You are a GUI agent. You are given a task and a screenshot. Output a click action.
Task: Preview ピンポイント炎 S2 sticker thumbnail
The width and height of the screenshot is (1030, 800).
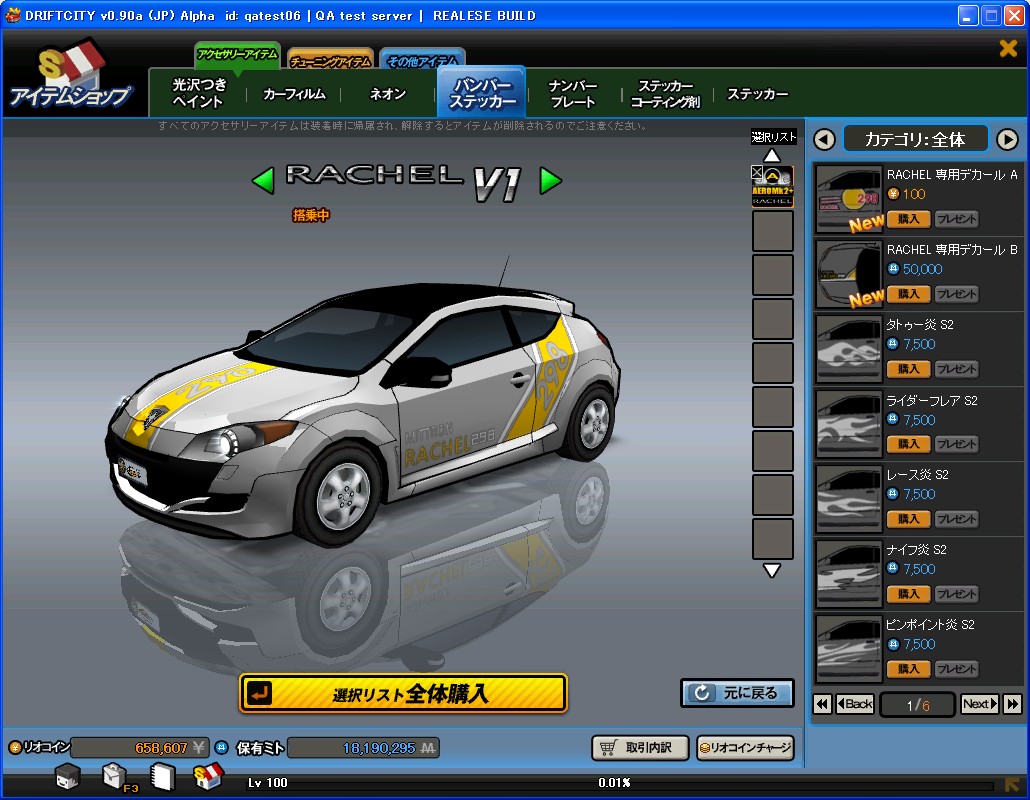849,649
